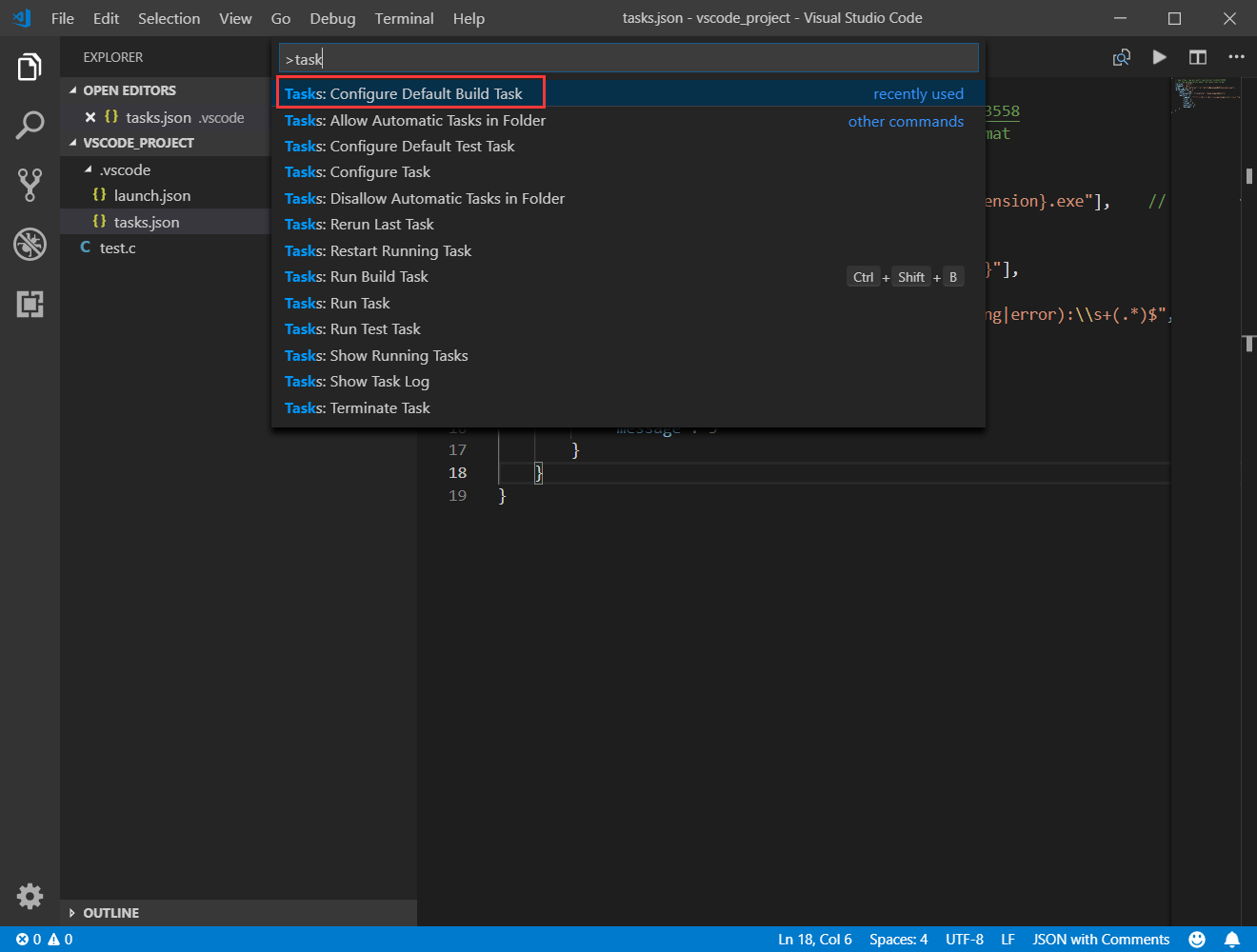Open the Debug view icon
The image size is (1257, 952).
pos(30,244)
